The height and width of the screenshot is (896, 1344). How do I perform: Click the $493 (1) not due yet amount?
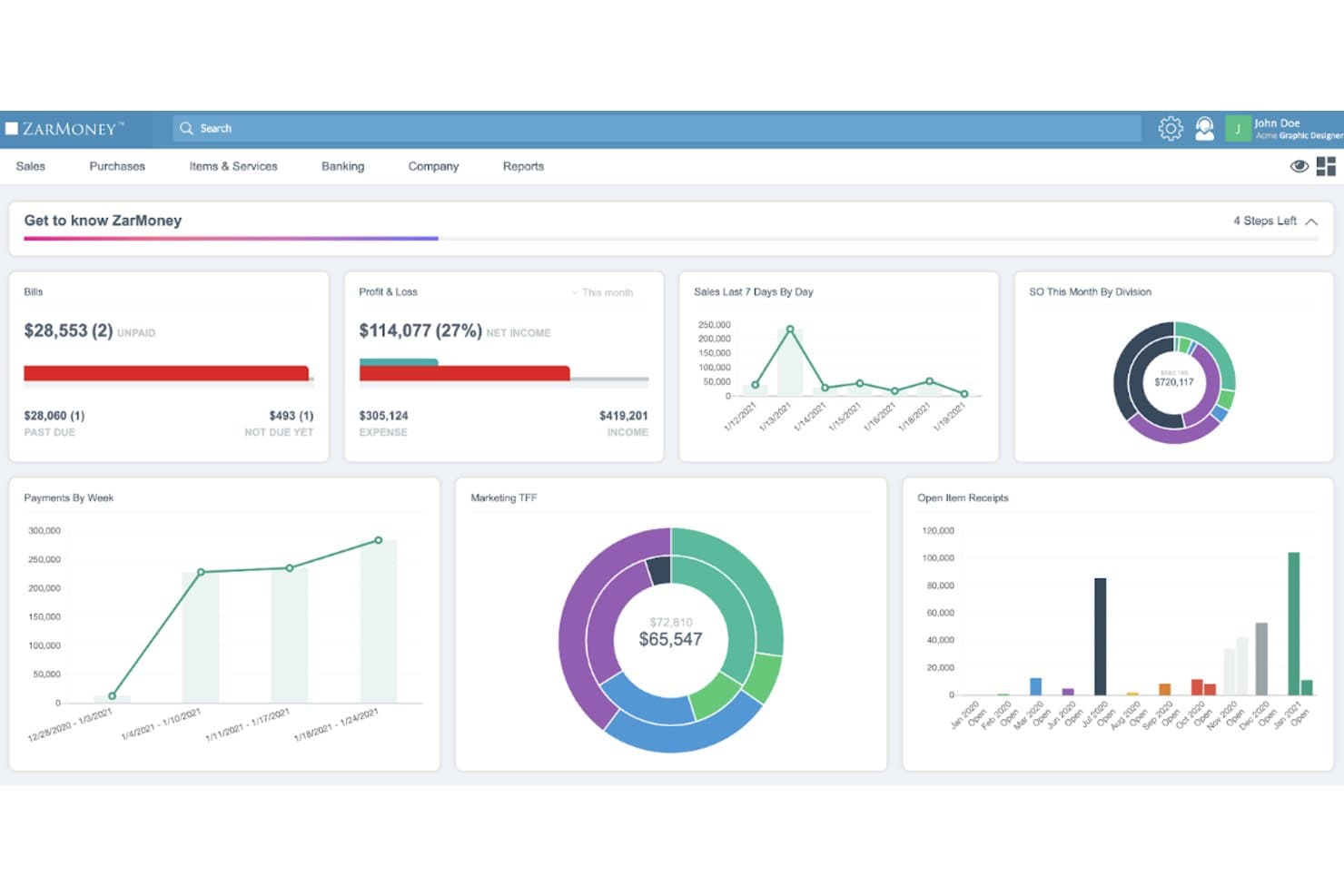coord(292,416)
